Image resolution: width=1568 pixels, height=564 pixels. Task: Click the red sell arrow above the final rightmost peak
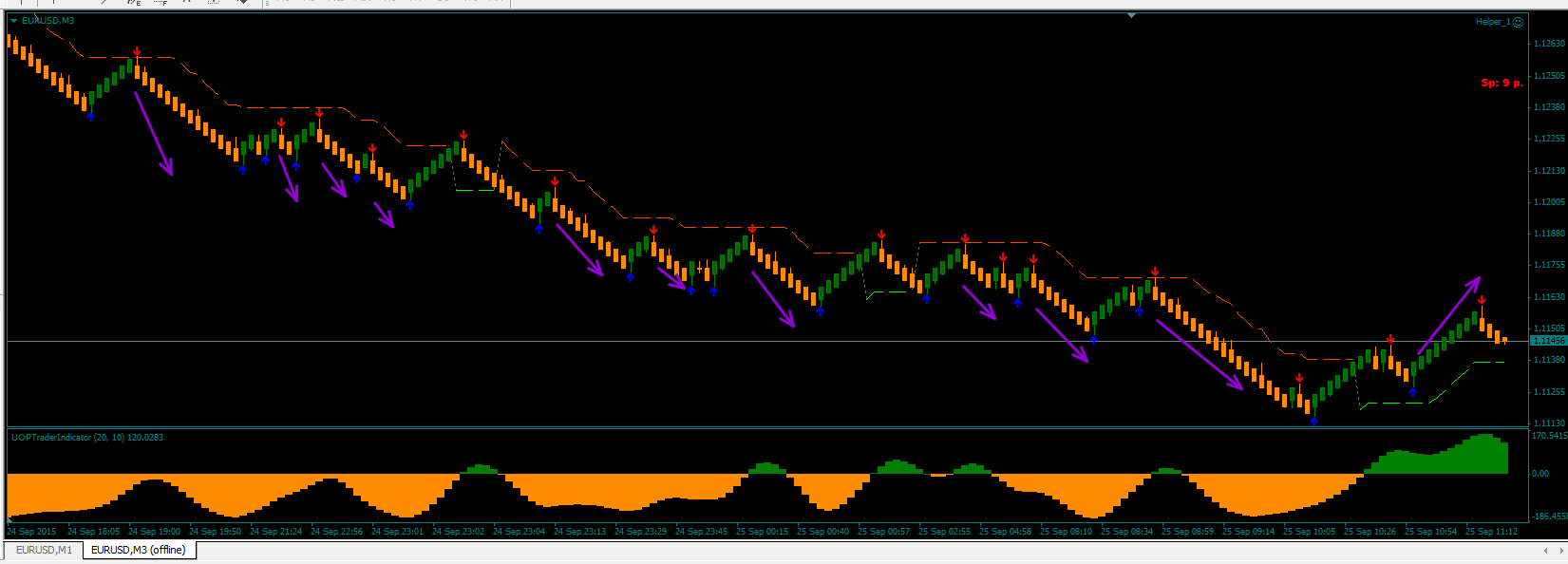click(x=1482, y=300)
